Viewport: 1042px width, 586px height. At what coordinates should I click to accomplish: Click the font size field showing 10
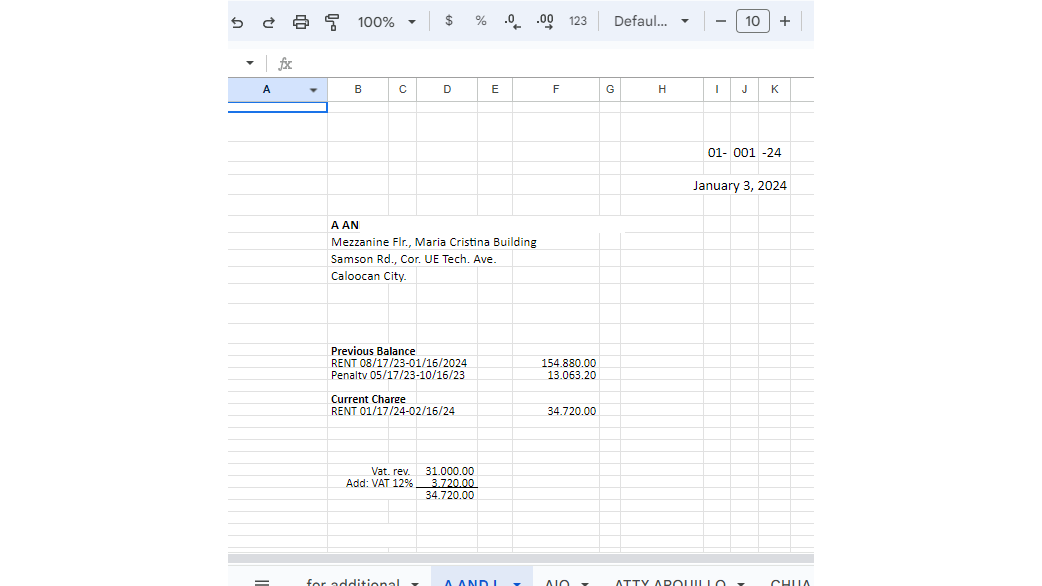(752, 21)
